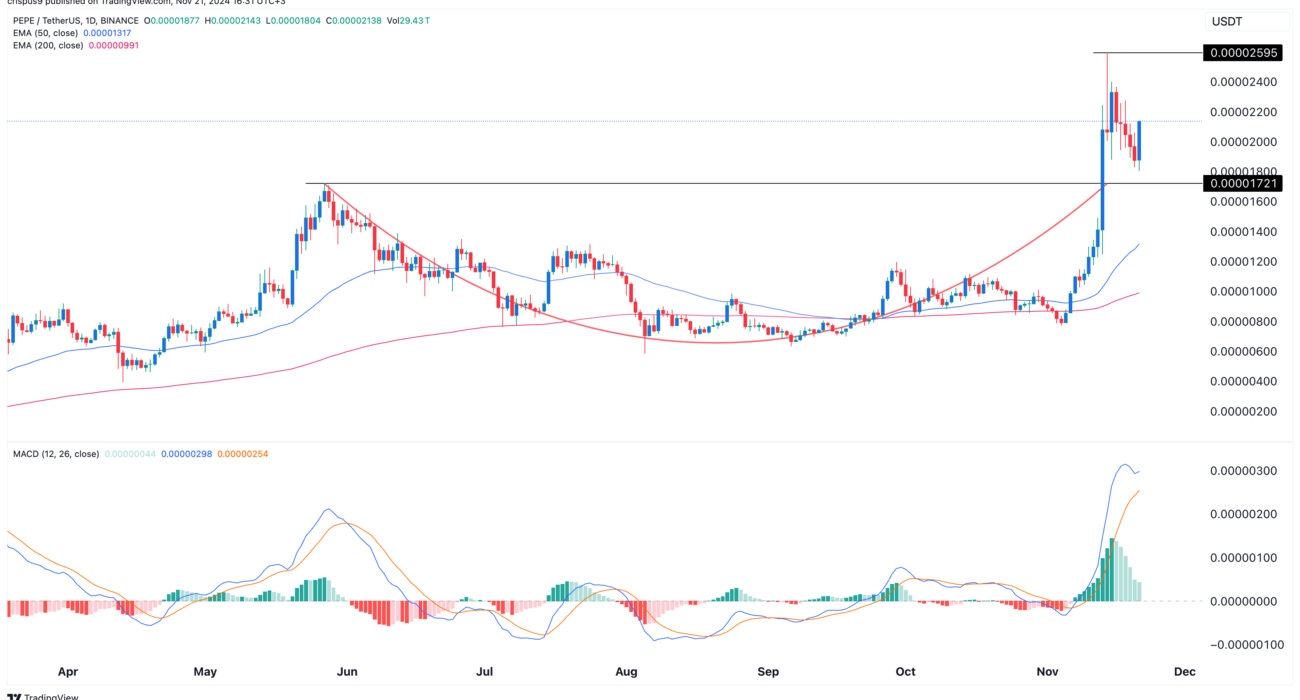Click the Nov label on time axis
1300x700 pixels.
coord(1047,673)
